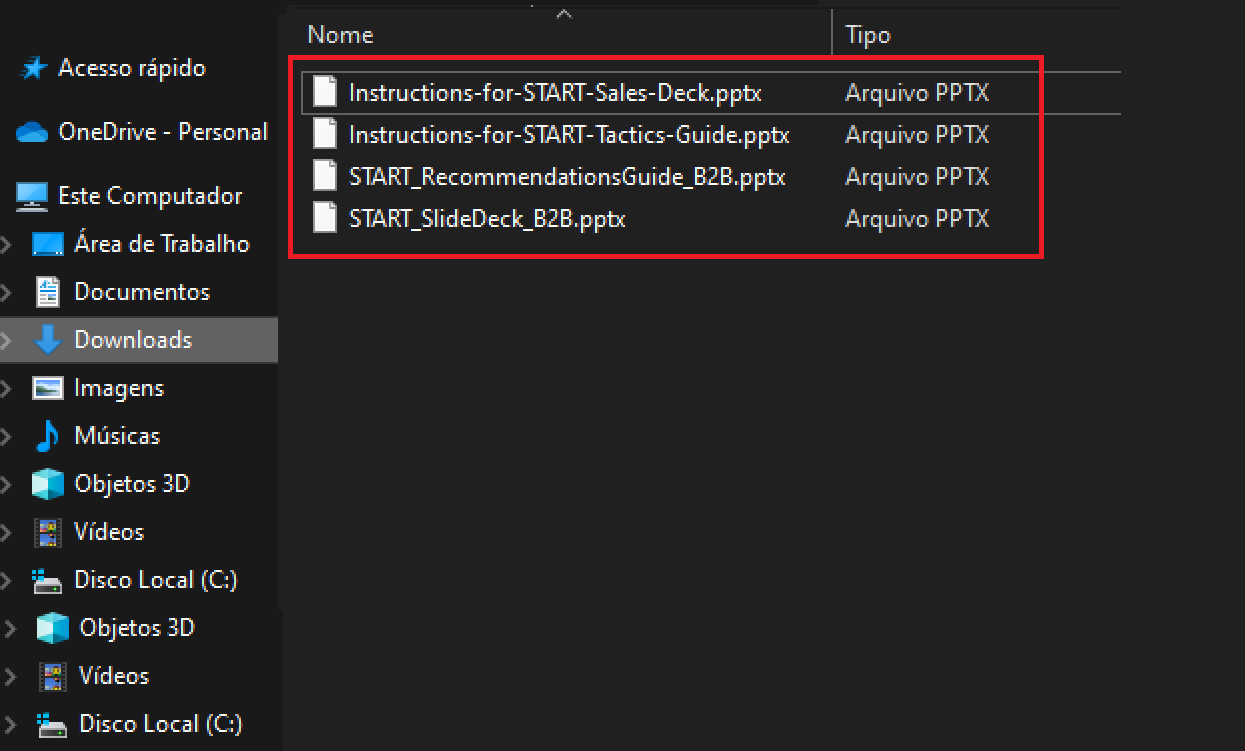Click the sort arrow above Nome
The height and width of the screenshot is (751, 1245).
564,14
